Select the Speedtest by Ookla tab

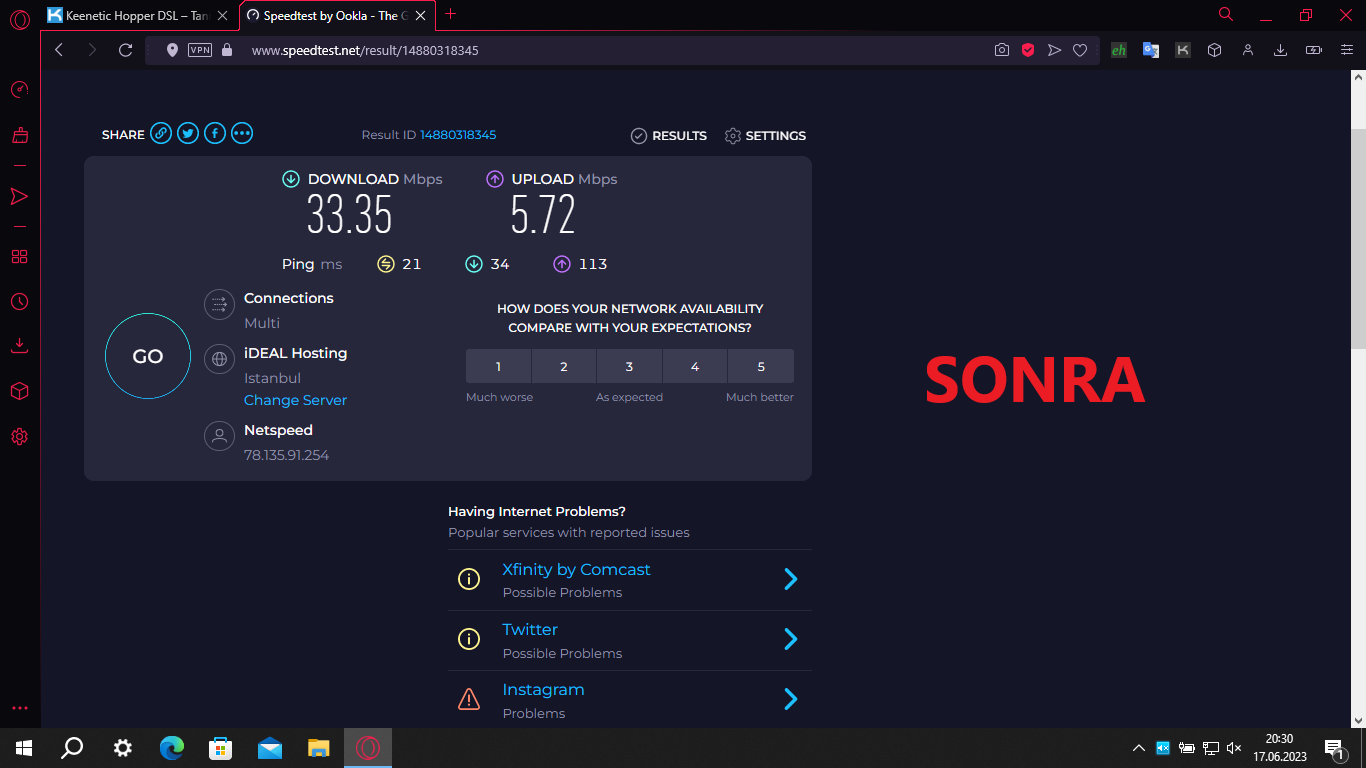336,15
